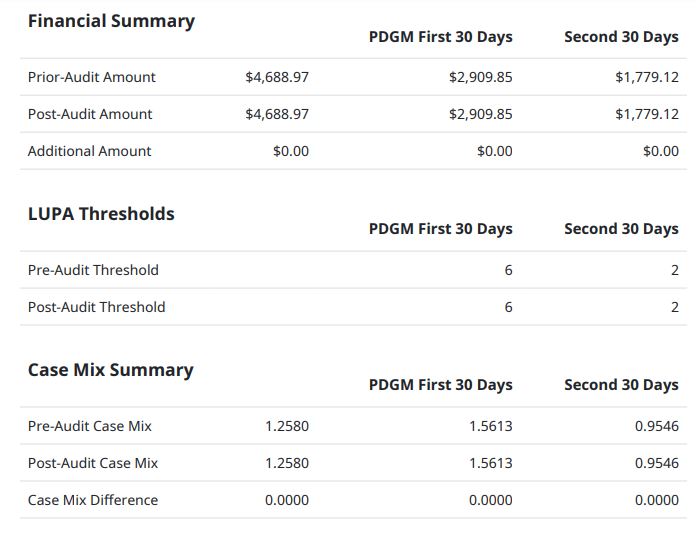The width and height of the screenshot is (696, 533).
Task: Select the Post-Audit Amount row label
Action: 90,114
